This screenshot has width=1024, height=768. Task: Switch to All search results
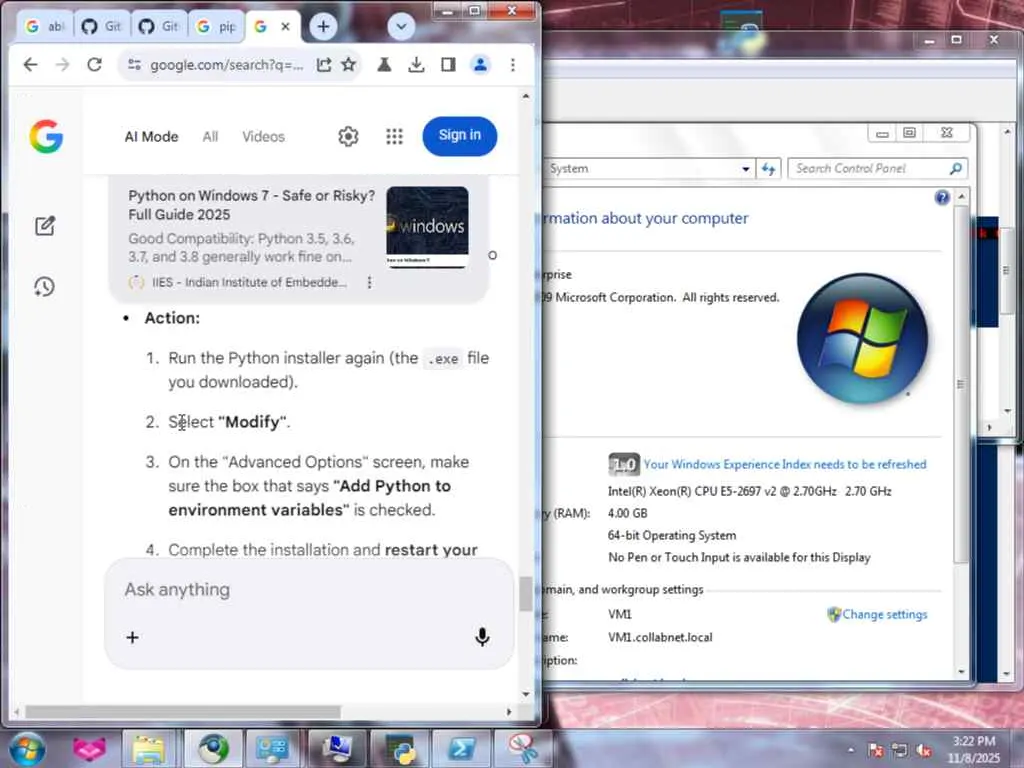pos(210,136)
